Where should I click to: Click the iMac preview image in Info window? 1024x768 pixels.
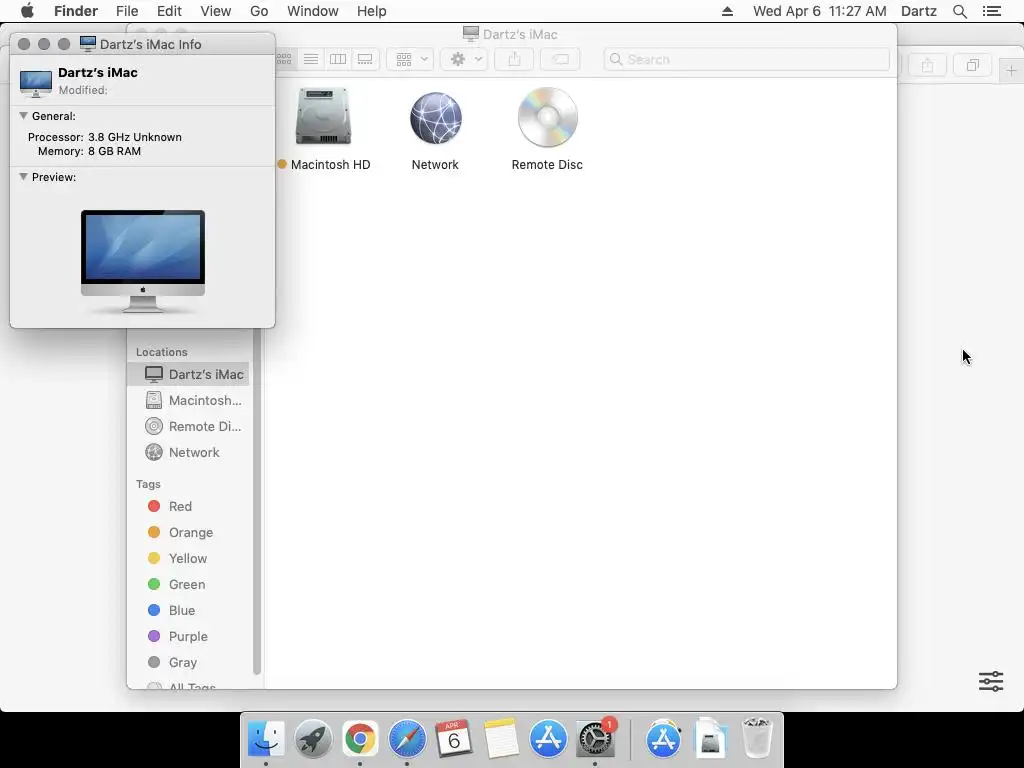[143, 261]
